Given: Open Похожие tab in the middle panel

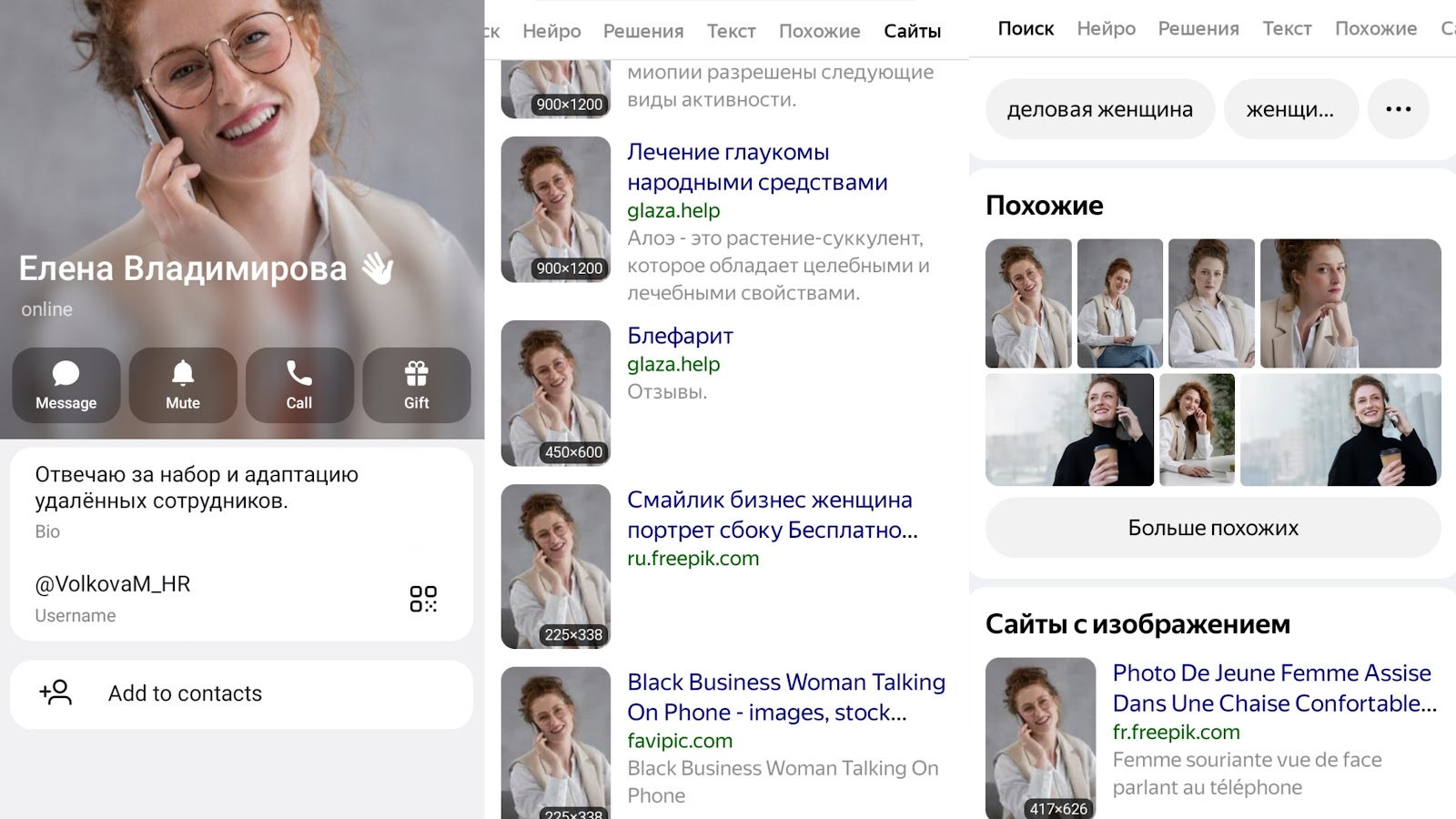Looking at the screenshot, I should [820, 31].
